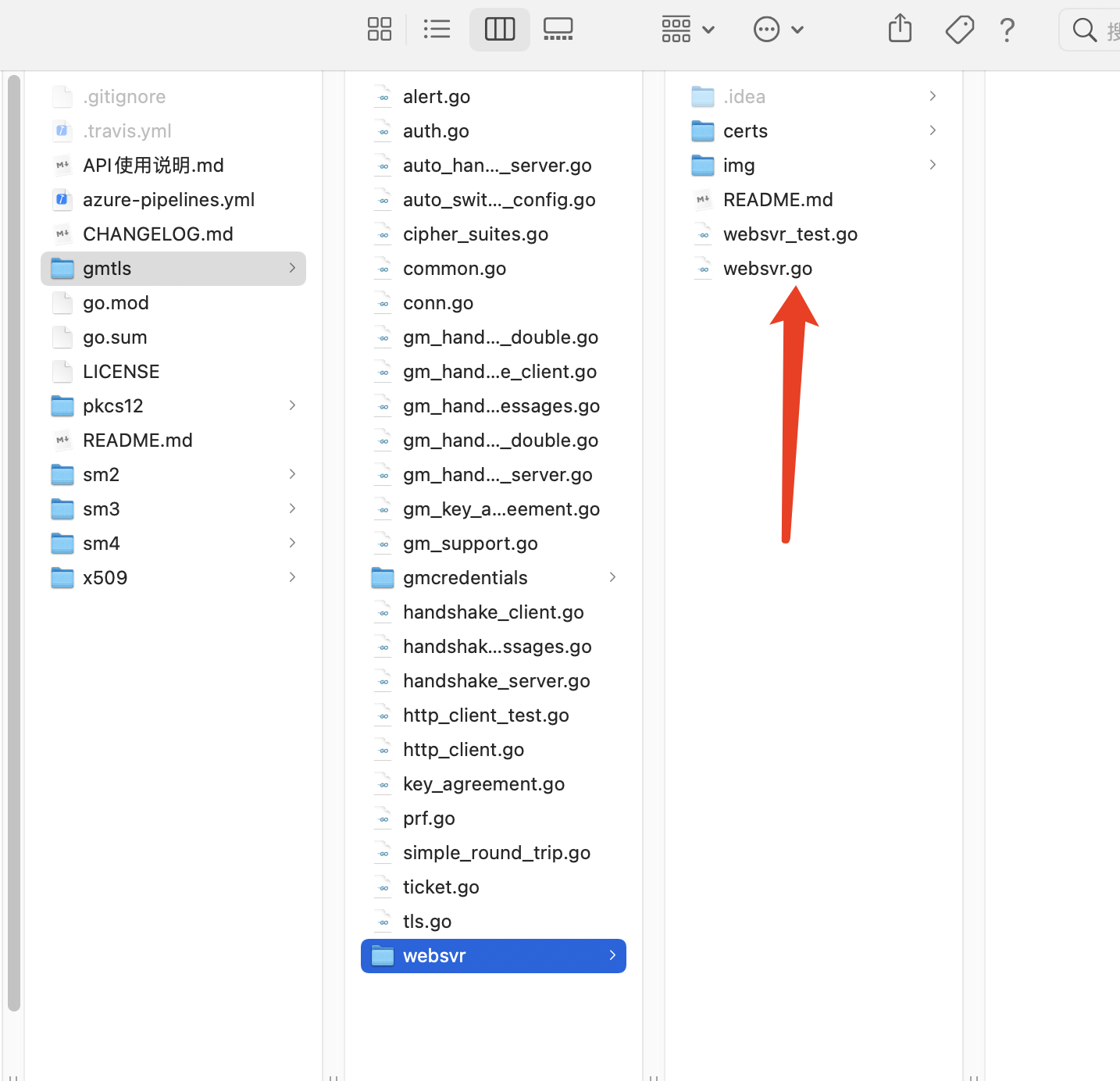Keep column view selected in the toolbar
Screen dimensions: 1120x1081
499,29
